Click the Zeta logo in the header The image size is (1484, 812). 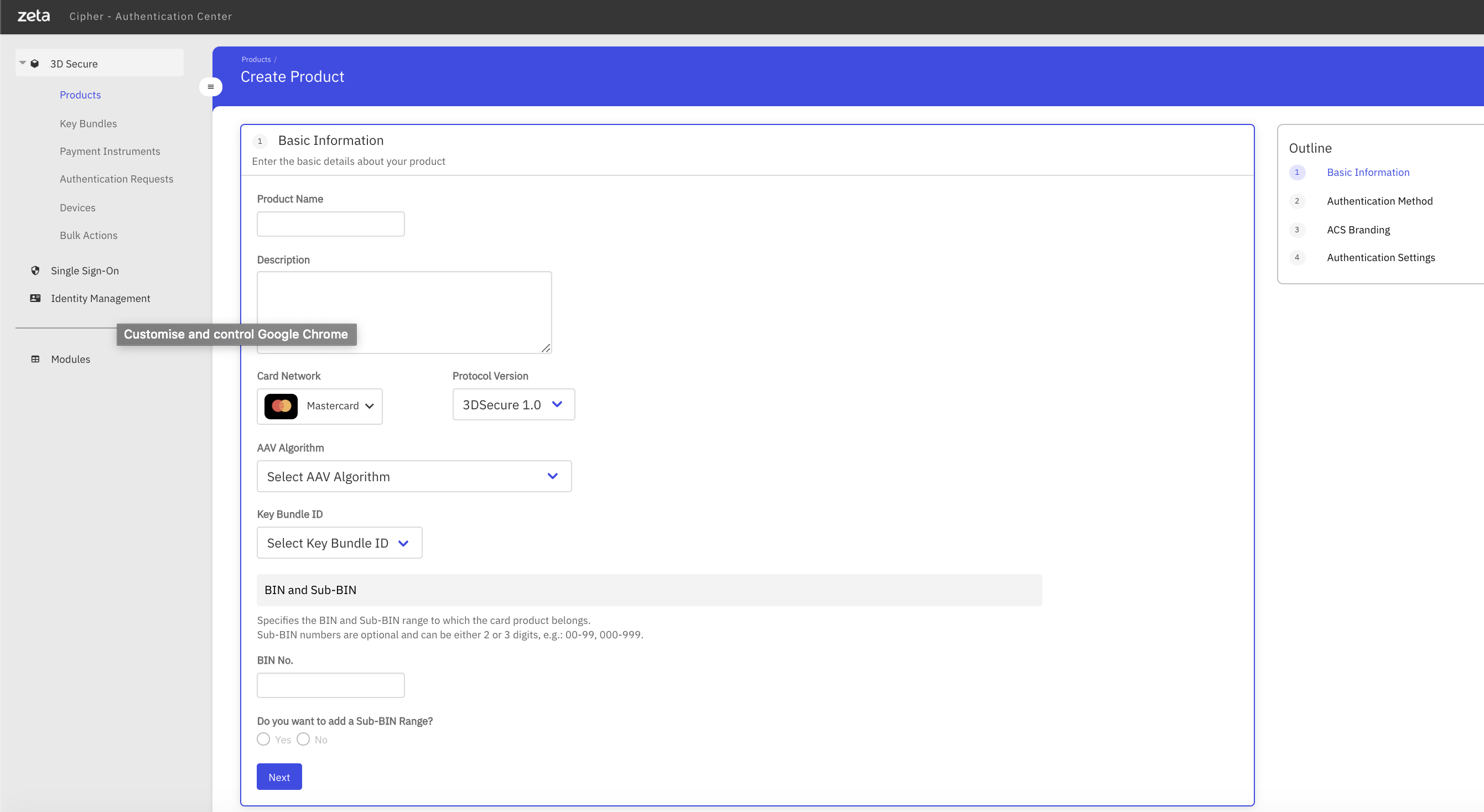coord(33,15)
